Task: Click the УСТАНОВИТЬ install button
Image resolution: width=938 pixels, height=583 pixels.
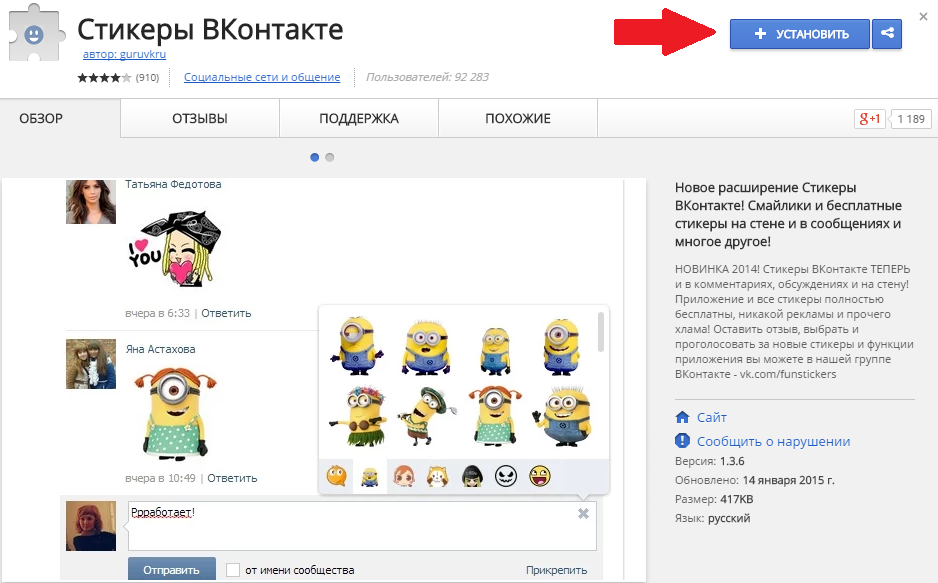Action: 800,33
